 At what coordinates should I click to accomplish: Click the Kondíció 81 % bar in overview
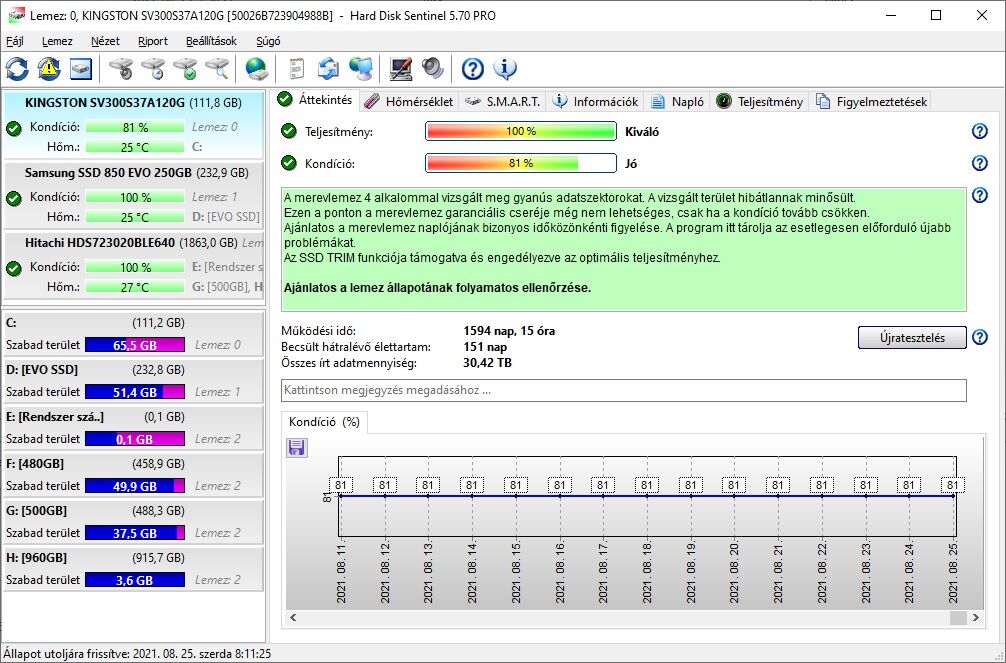pyautogui.click(x=520, y=163)
